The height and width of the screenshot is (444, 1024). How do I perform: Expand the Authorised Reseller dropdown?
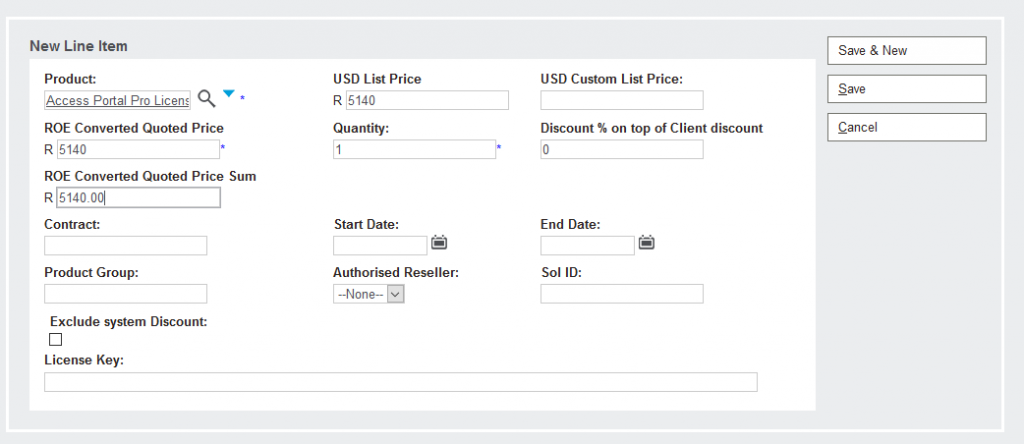(x=369, y=294)
